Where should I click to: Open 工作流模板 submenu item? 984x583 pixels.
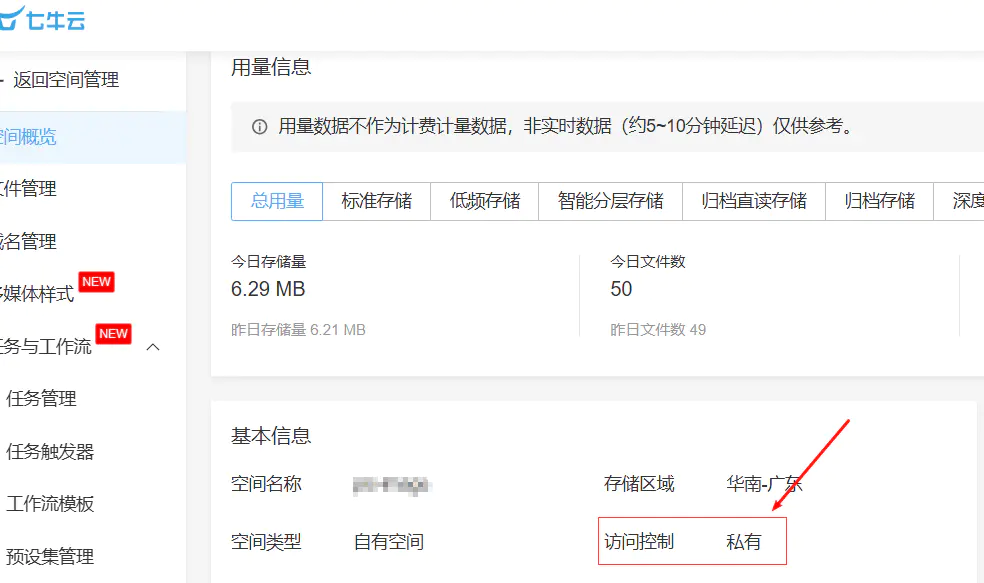50,504
